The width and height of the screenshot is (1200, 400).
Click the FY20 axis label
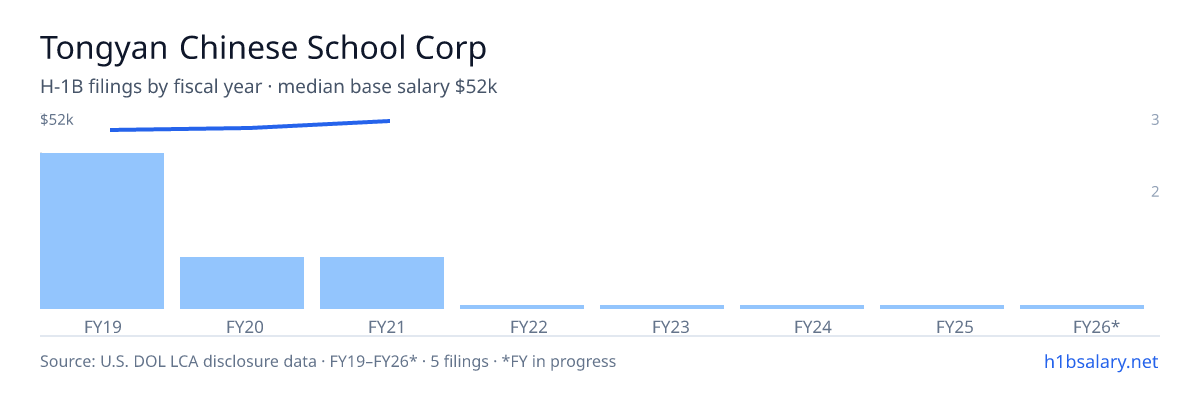244,326
